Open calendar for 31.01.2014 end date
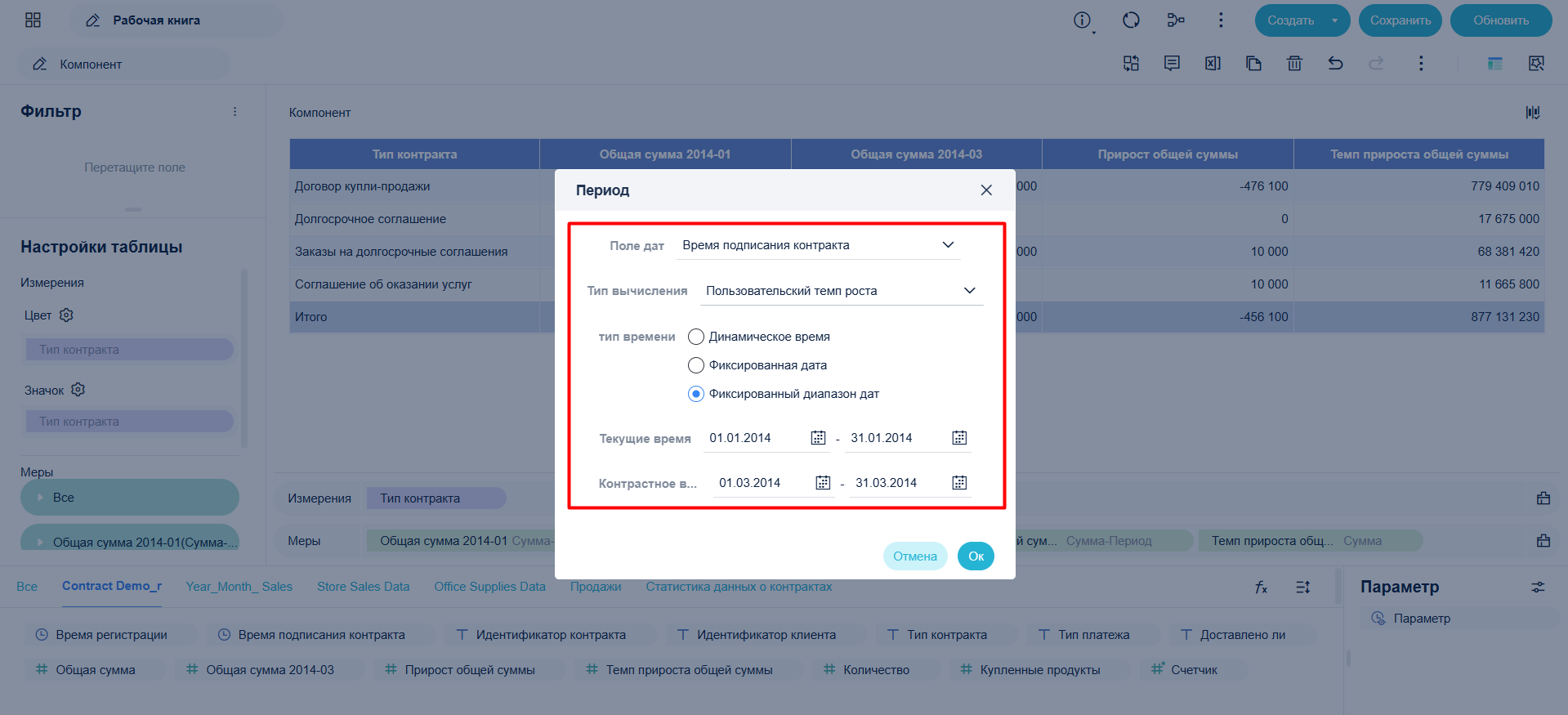1568x715 pixels. point(959,438)
